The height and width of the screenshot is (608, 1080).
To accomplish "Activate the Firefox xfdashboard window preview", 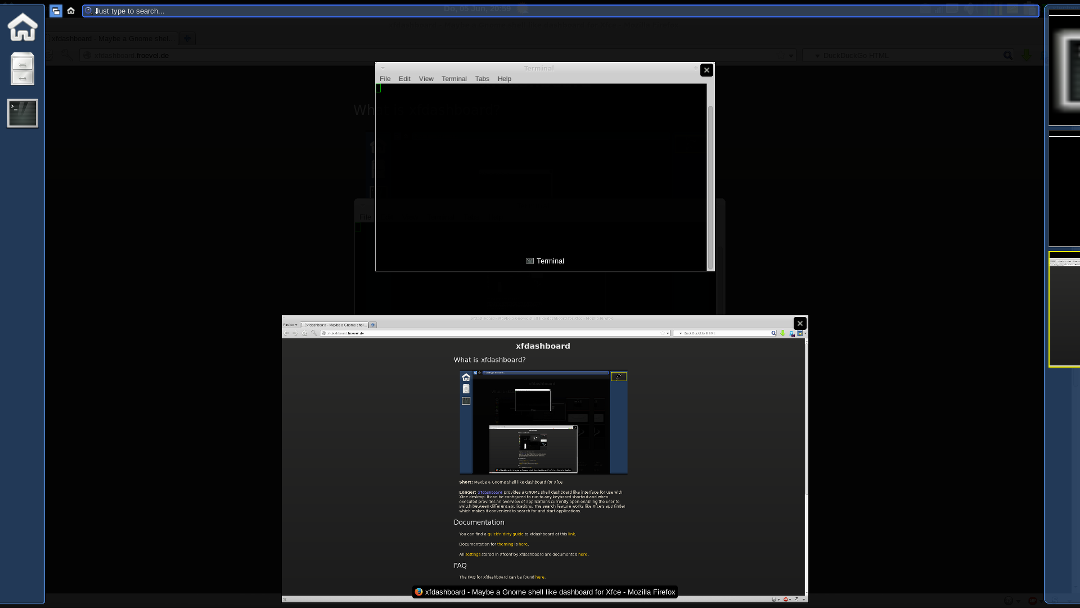I will (544, 460).
